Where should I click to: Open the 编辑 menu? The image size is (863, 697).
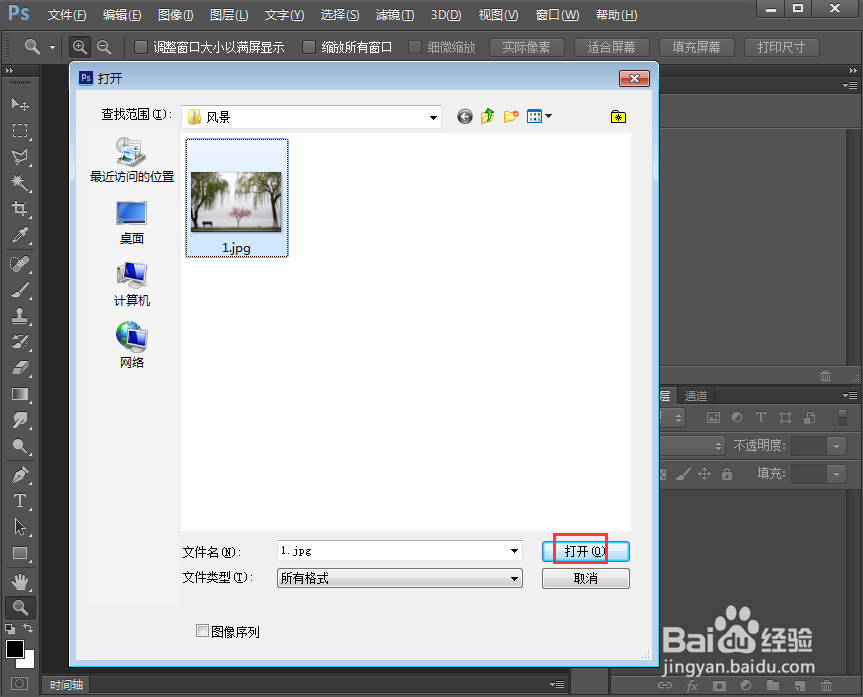pyautogui.click(x=122, y=15)
